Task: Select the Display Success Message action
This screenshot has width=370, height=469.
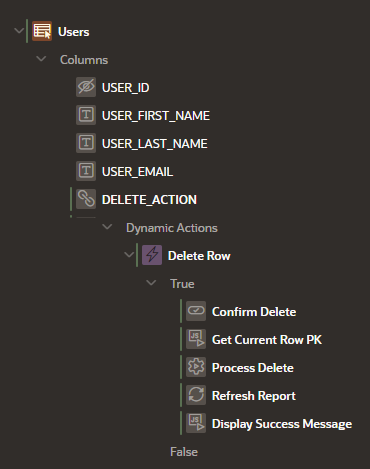Action: coord(282,424)
